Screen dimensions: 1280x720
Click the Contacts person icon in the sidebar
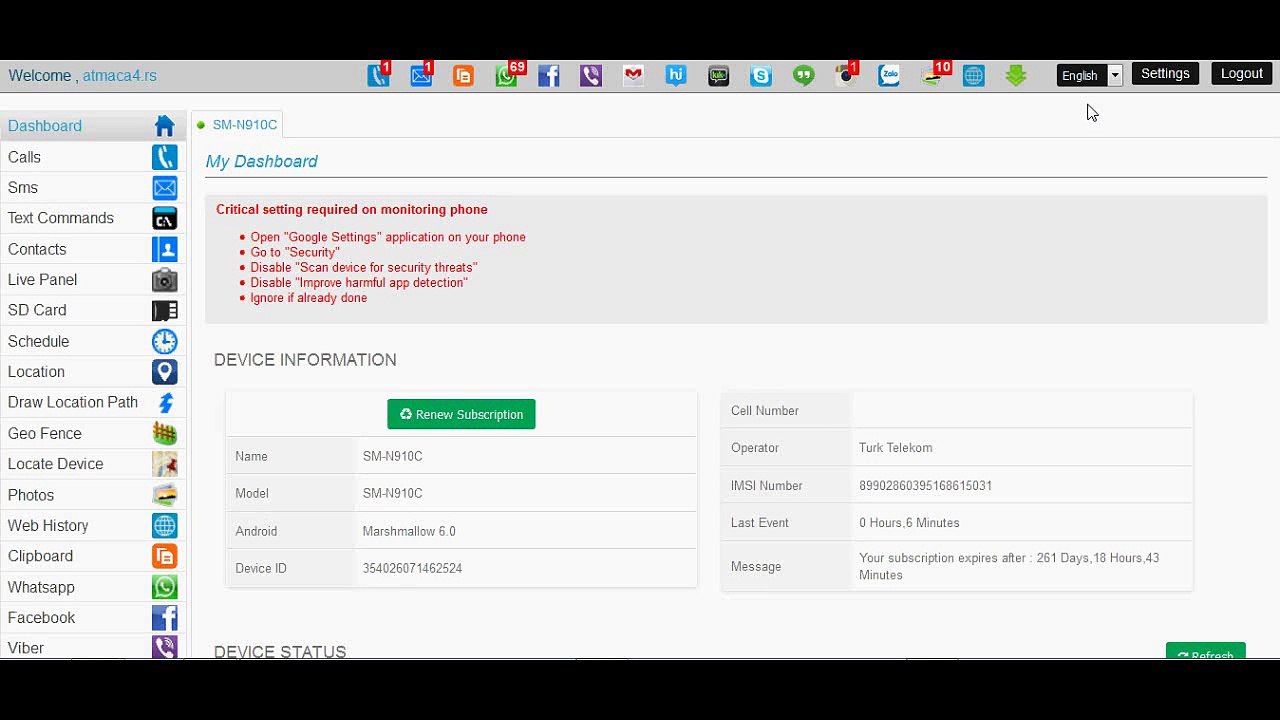pos(165,249)
